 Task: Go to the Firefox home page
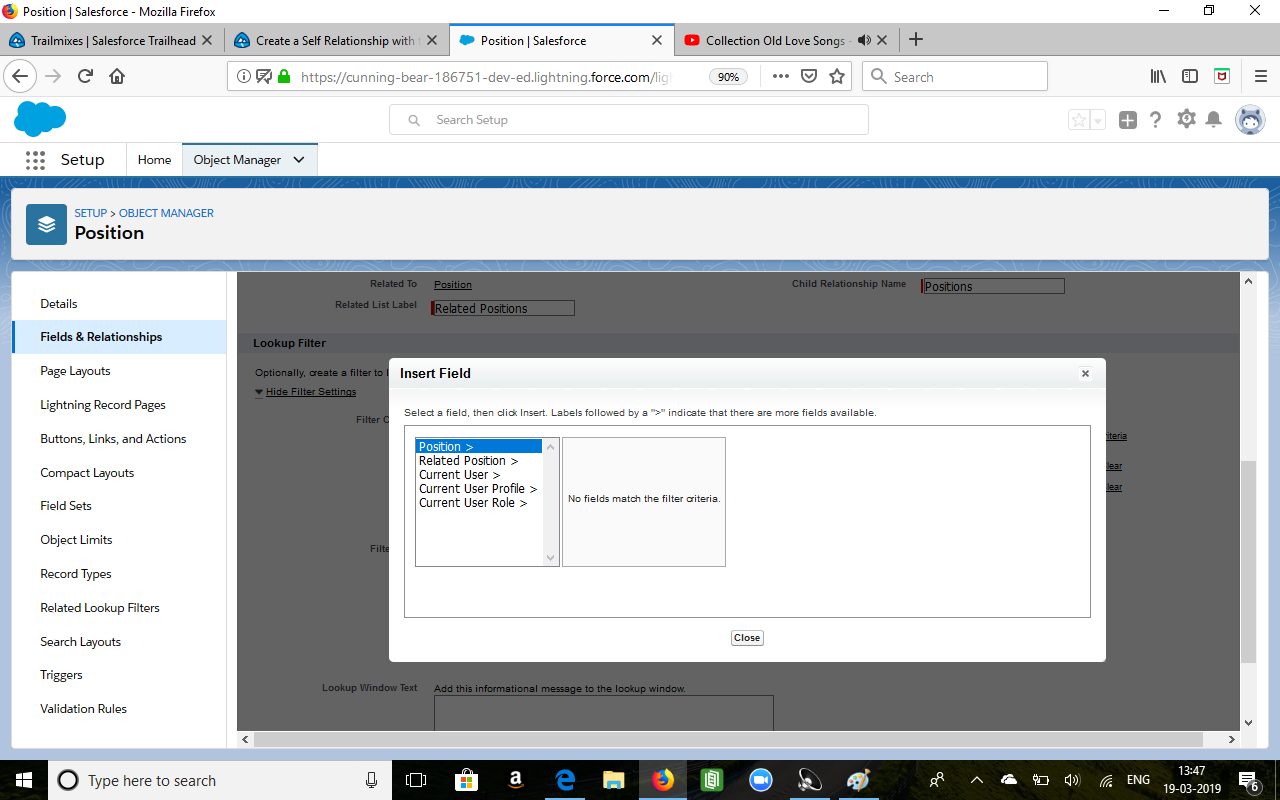coord(117,76)
